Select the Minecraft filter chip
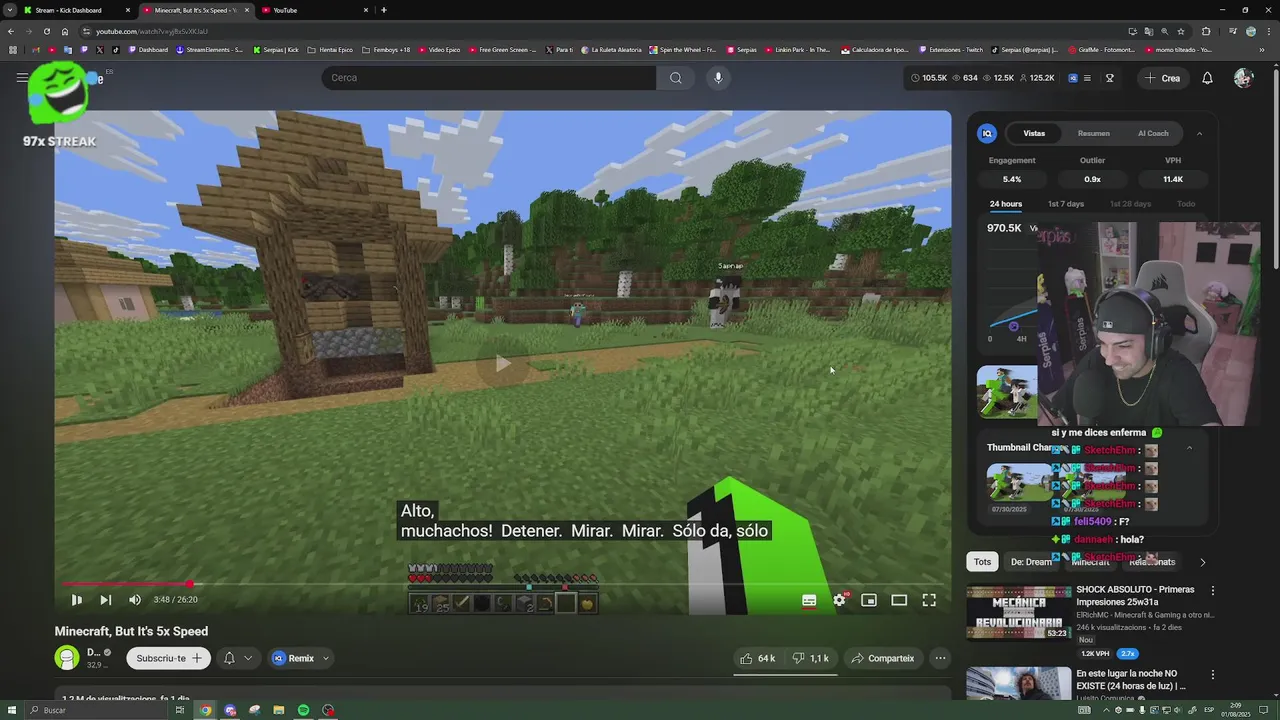The height and width of the screenshot is (720, 1280). tap(1091, 562)
